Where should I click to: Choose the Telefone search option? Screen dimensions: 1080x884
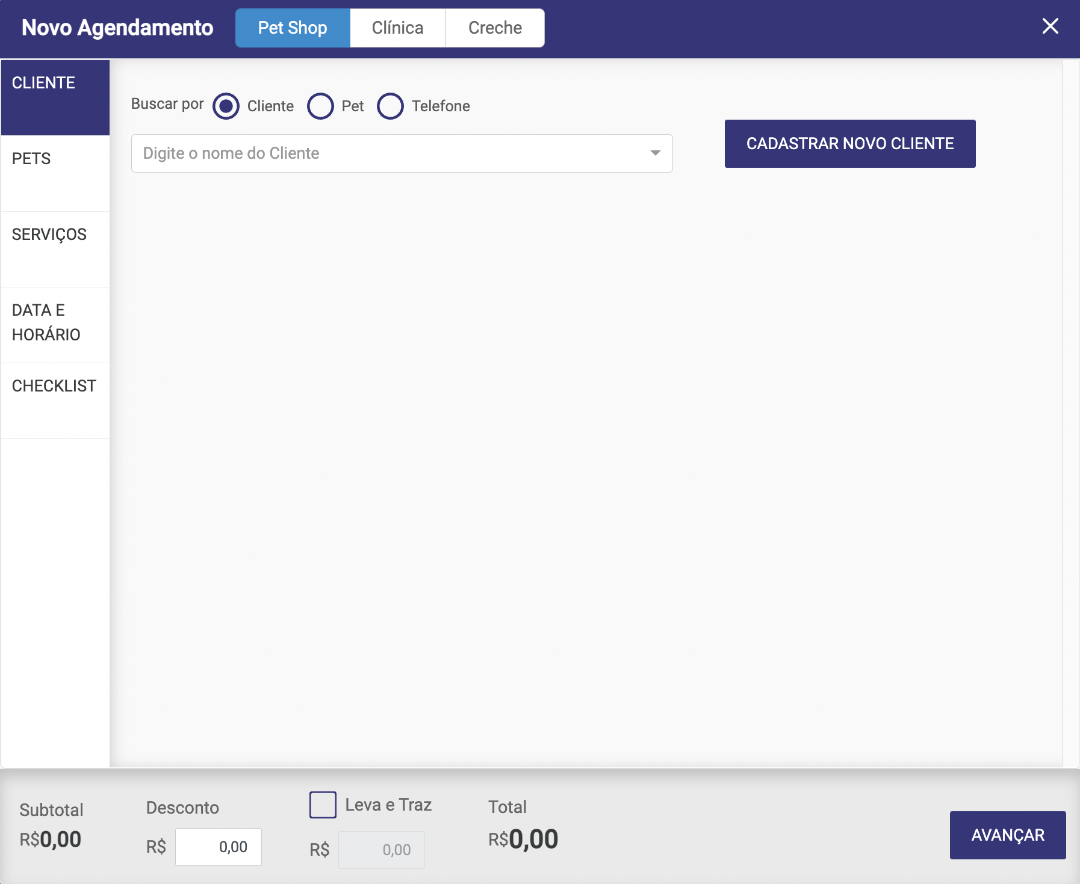coord(390,106)
